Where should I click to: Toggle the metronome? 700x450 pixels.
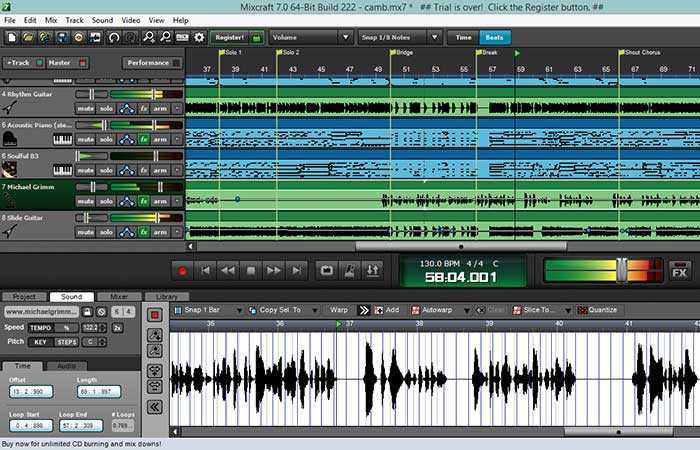tap(350, 271)
